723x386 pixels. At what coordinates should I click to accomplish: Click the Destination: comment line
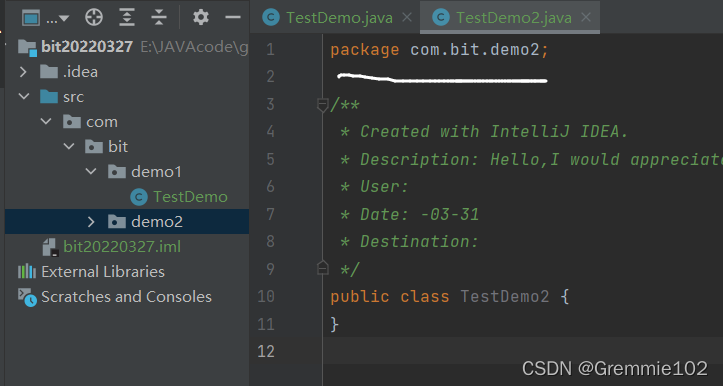(409, 241)
